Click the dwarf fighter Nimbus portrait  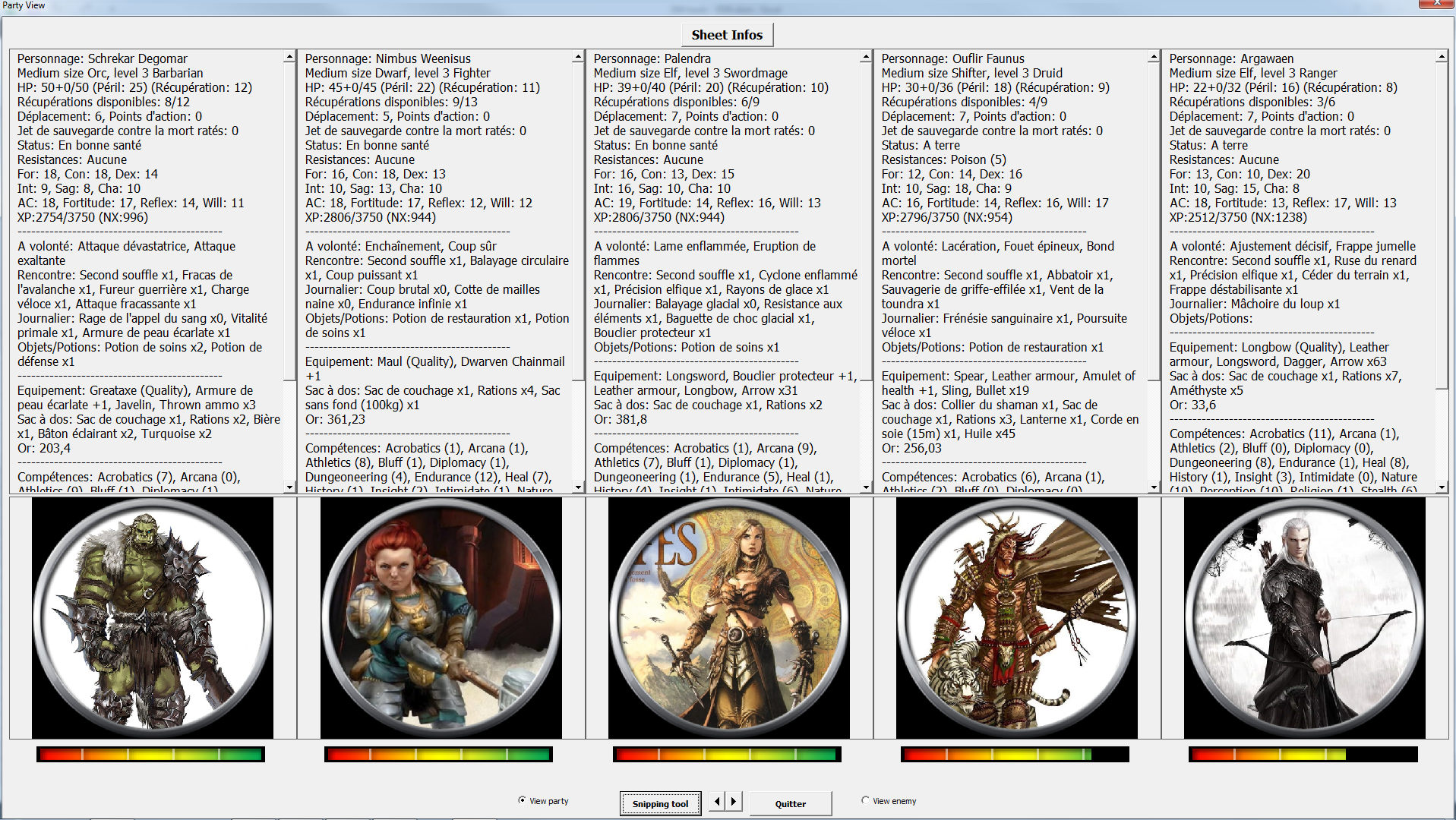[441, 618]
